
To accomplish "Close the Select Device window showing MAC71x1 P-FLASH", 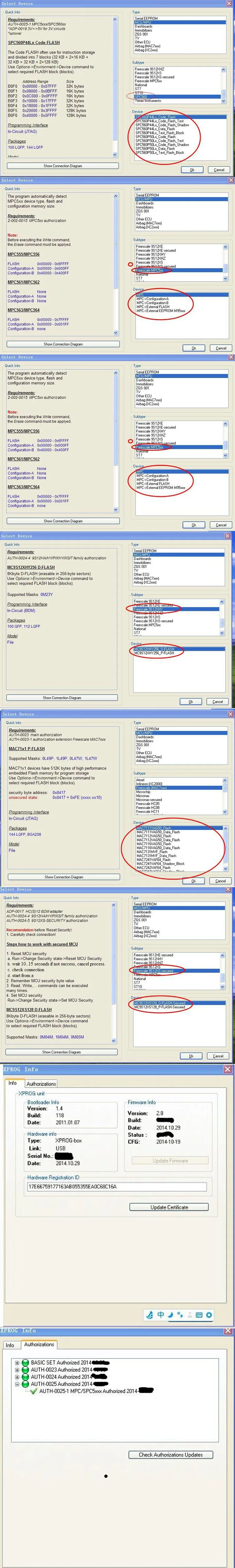I will [x=231, y=714].
